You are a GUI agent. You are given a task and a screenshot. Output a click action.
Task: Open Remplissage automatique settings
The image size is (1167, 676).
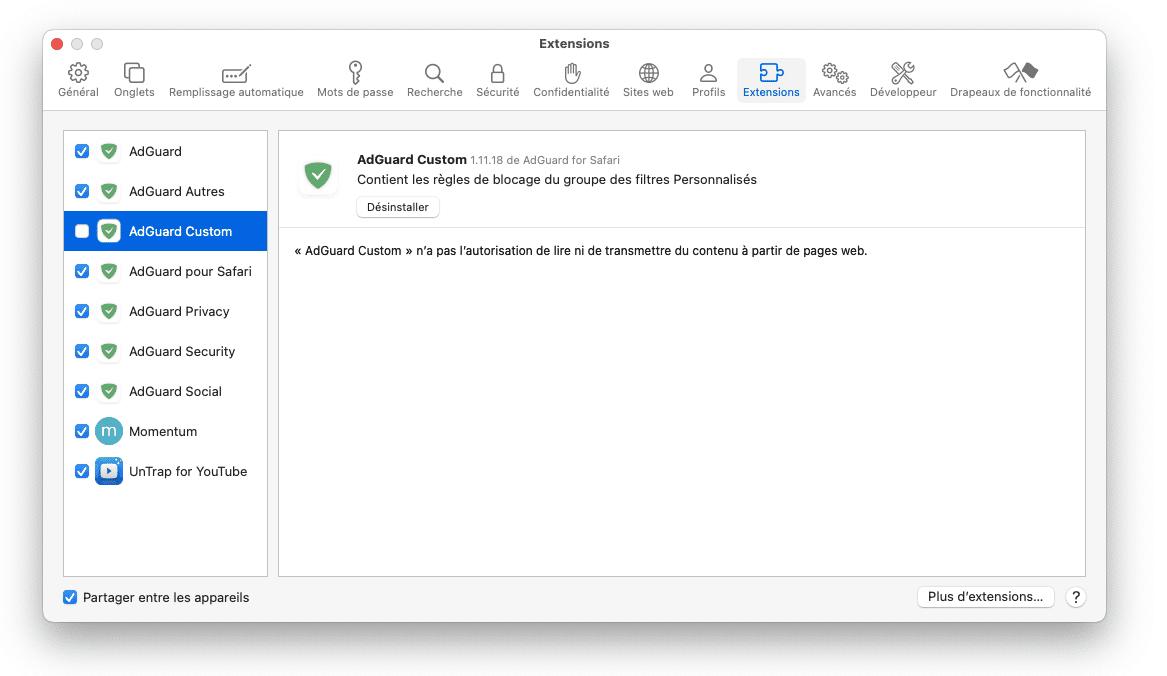click(x=236, y=80)
